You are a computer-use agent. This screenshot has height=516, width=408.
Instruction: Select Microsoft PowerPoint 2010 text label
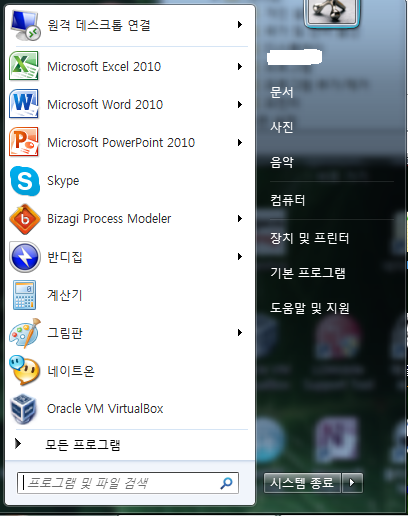pos(121,143)
